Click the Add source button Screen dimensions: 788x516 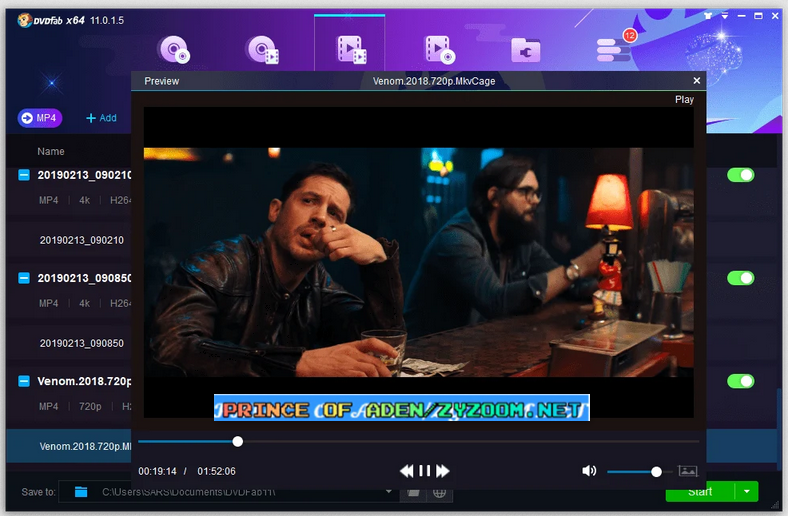101,118
